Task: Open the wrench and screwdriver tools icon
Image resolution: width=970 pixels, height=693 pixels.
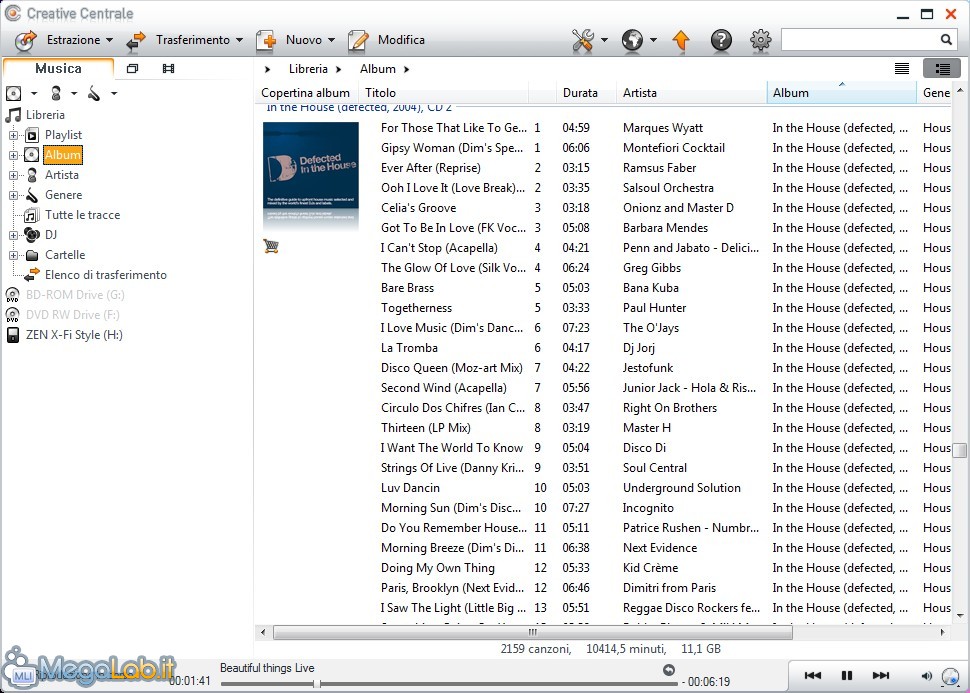Action: [x=583, y=40]
